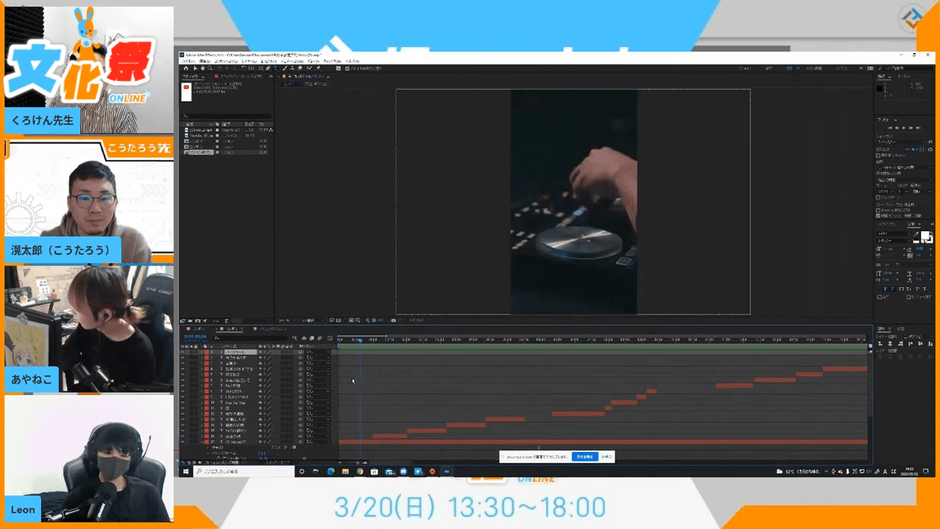Open Google Chrome from the taskbar
Screen dimensions: 940x529
pos(359,471)
